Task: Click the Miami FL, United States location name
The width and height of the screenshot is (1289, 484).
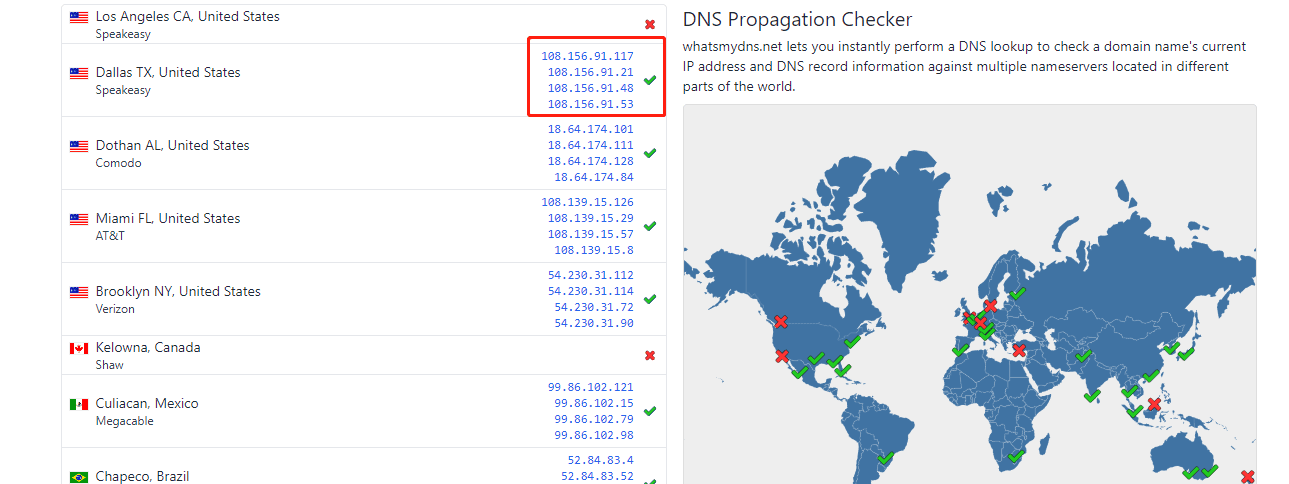Action: pyautogui.click(x=168, y=218)
